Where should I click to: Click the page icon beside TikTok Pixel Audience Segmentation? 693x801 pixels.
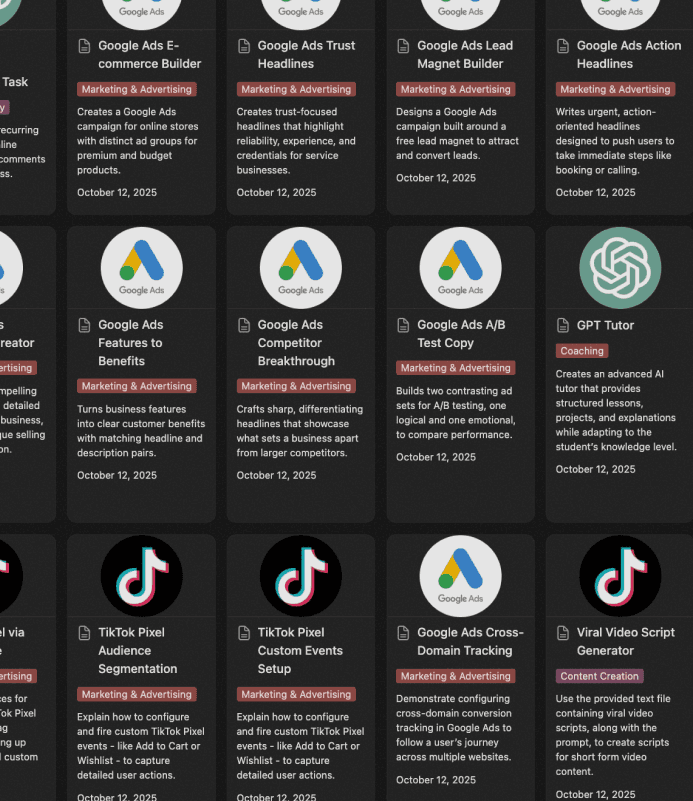tap(84, 633)
